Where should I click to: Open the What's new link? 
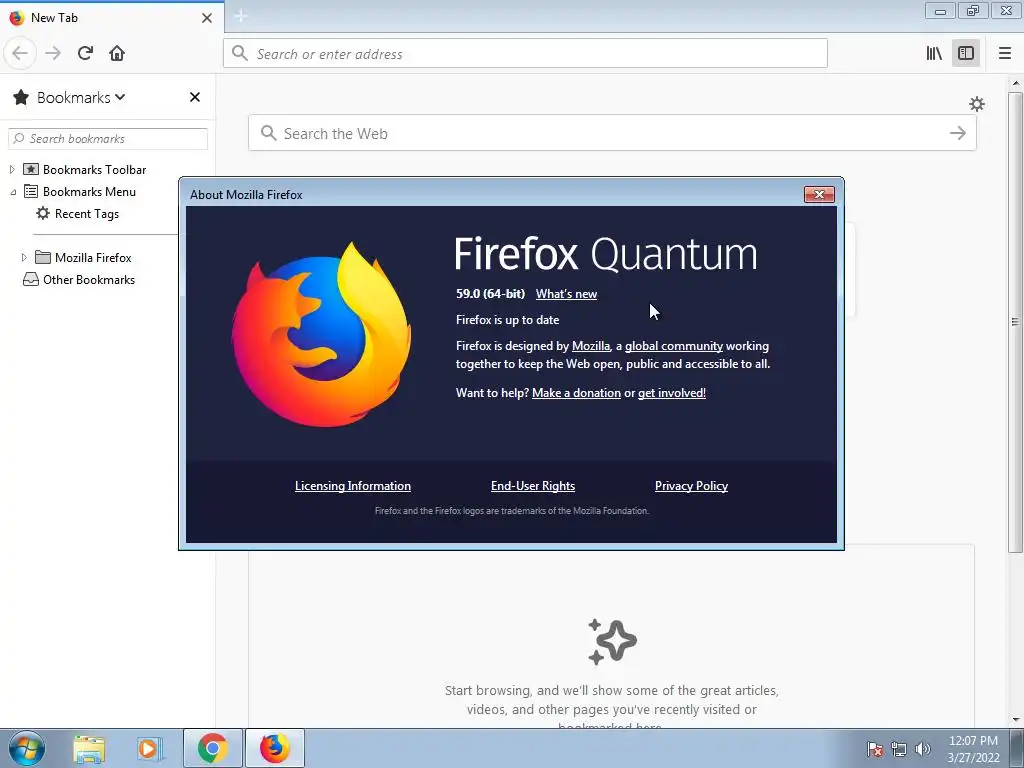(566, 295)
